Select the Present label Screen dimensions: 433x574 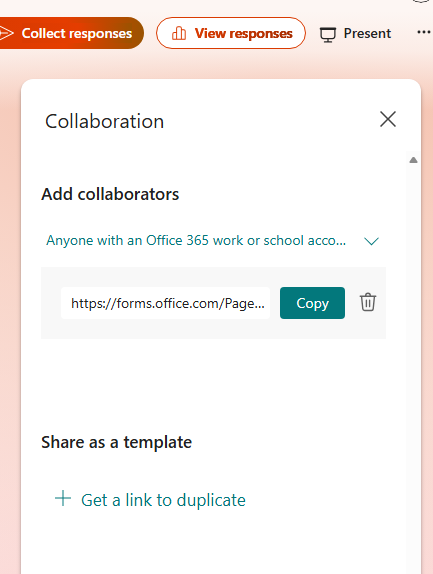(x=367, y=33)
